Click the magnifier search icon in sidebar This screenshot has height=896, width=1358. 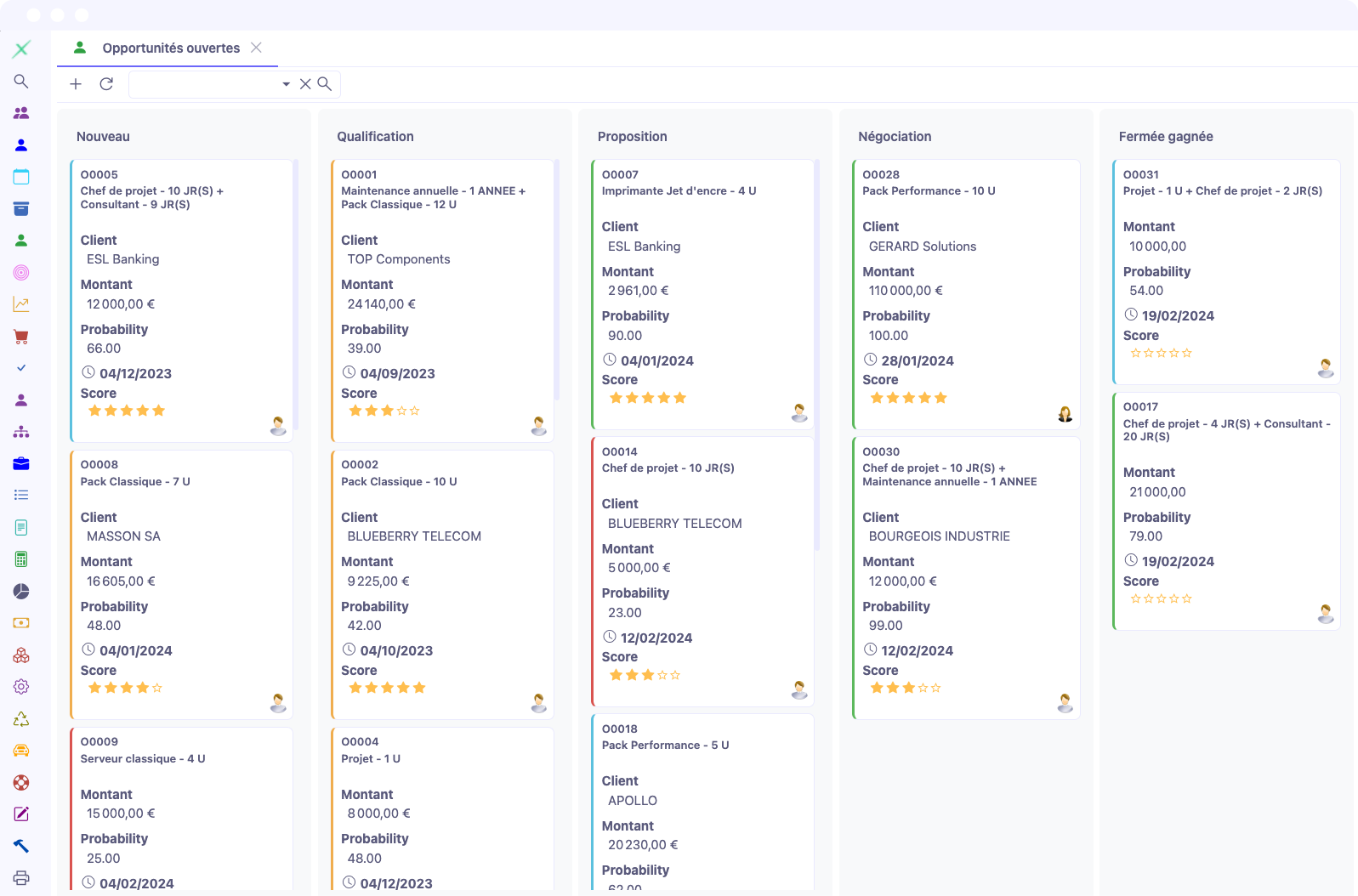pos(21,82)
